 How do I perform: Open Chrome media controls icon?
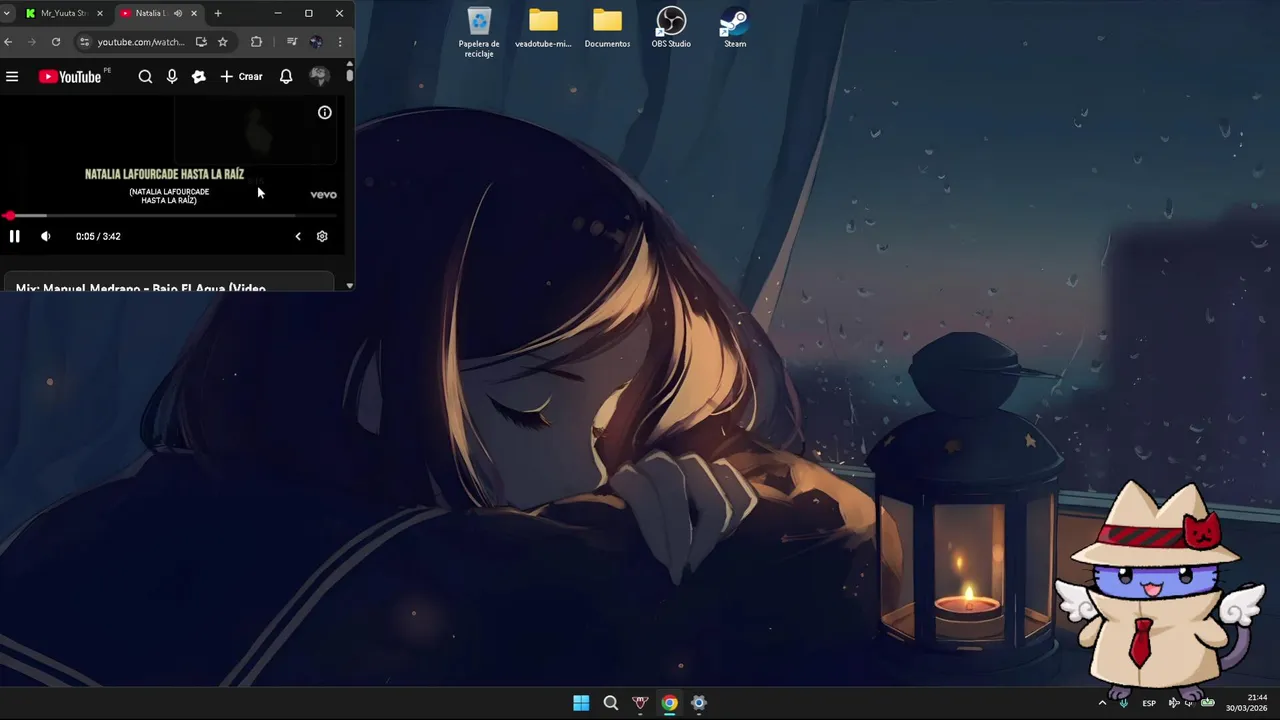[x=291, y=42]
